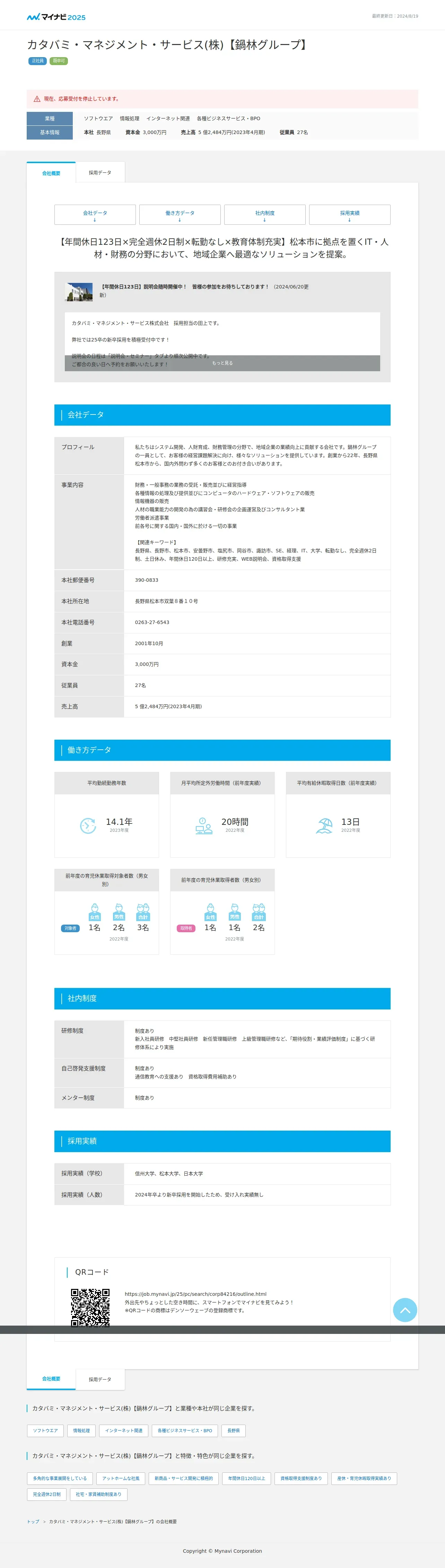Select the bottom 採用データ tab
The height and width of the screenshot is (1568, 445).
100,1379
